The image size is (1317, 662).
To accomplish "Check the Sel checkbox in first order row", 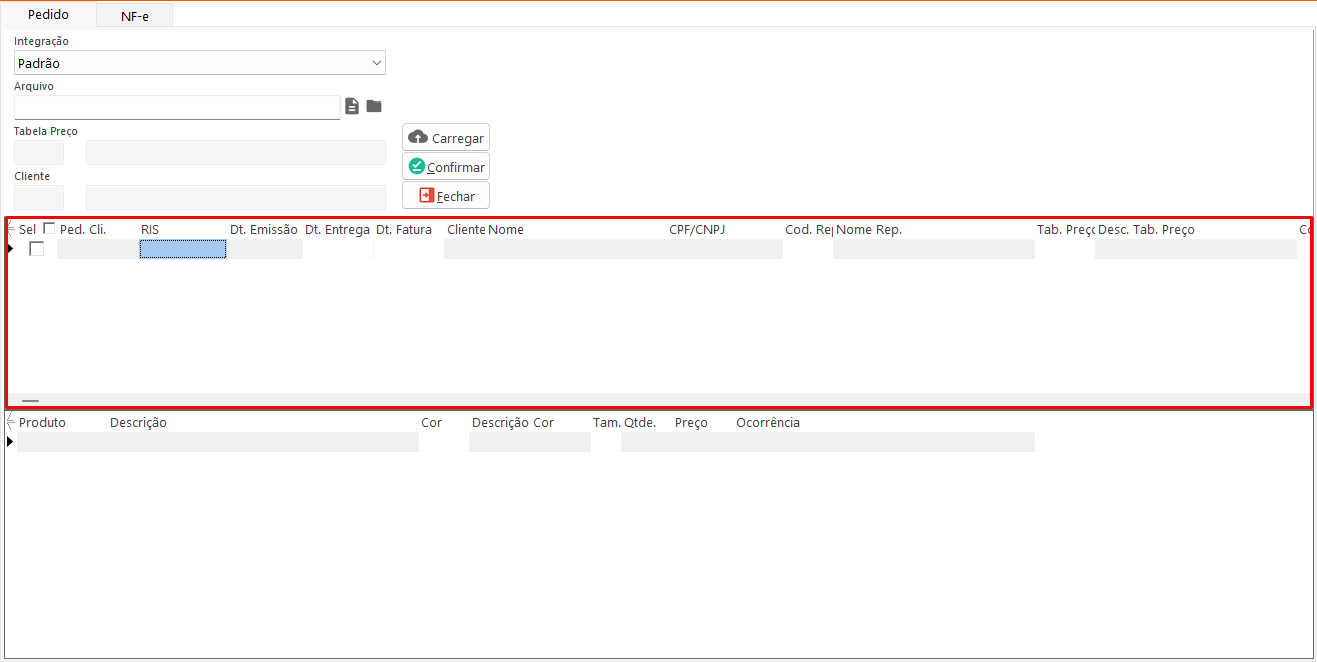I will click(37, 249).
